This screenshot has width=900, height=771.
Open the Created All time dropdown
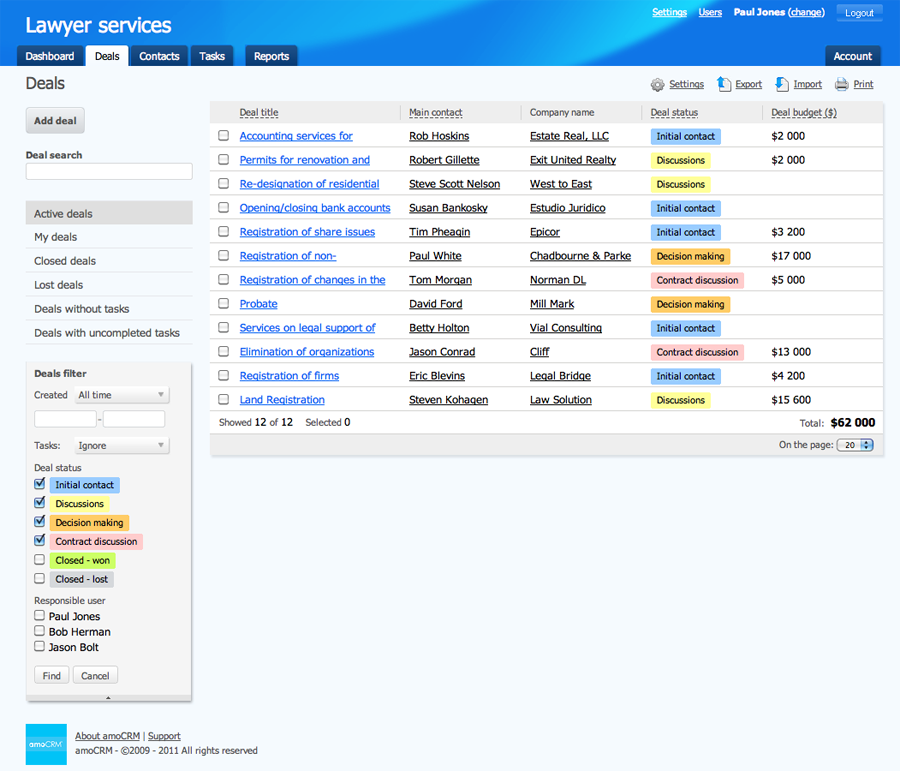122,395
